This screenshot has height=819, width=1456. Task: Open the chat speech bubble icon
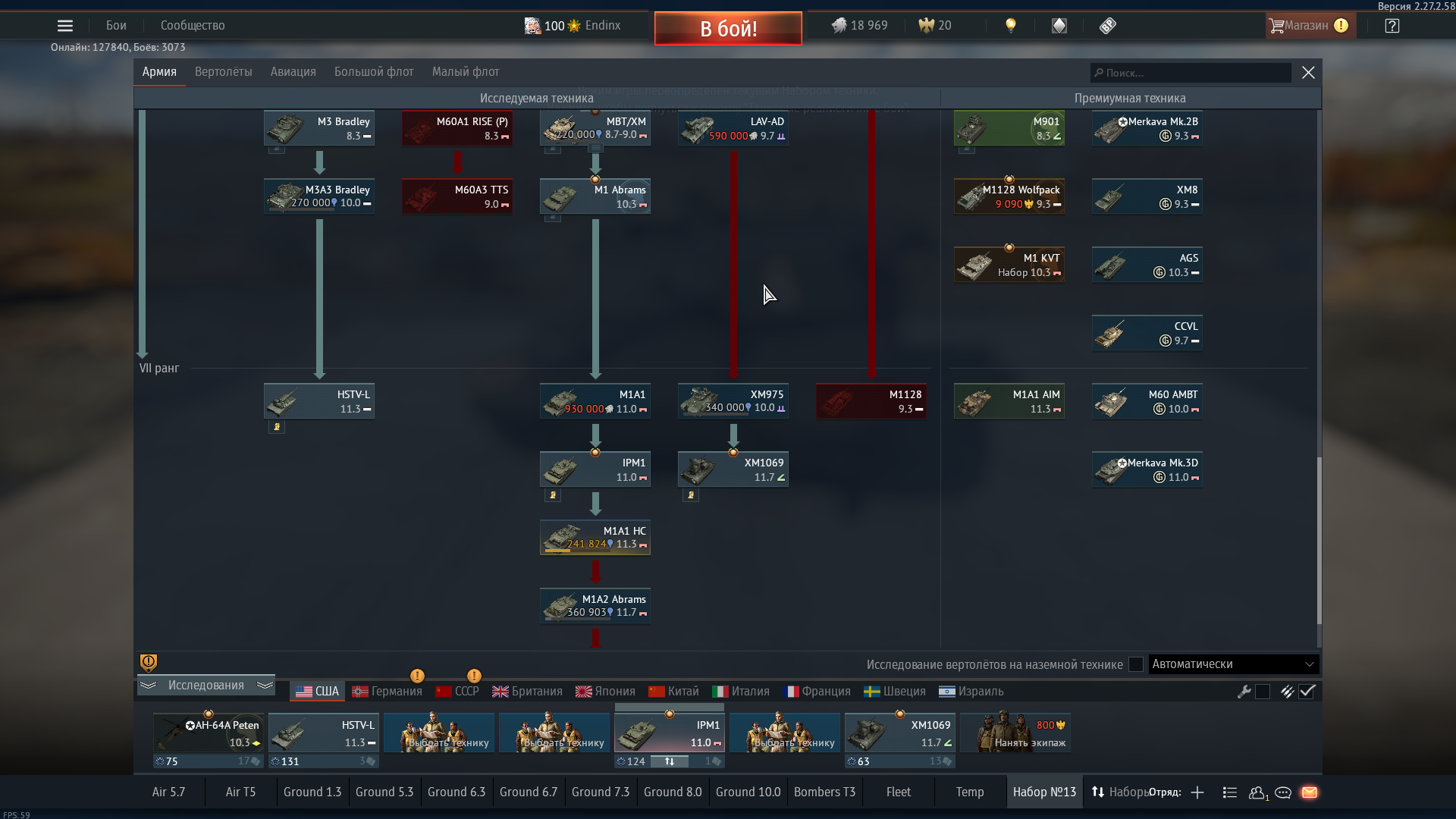click(1283, 792)
